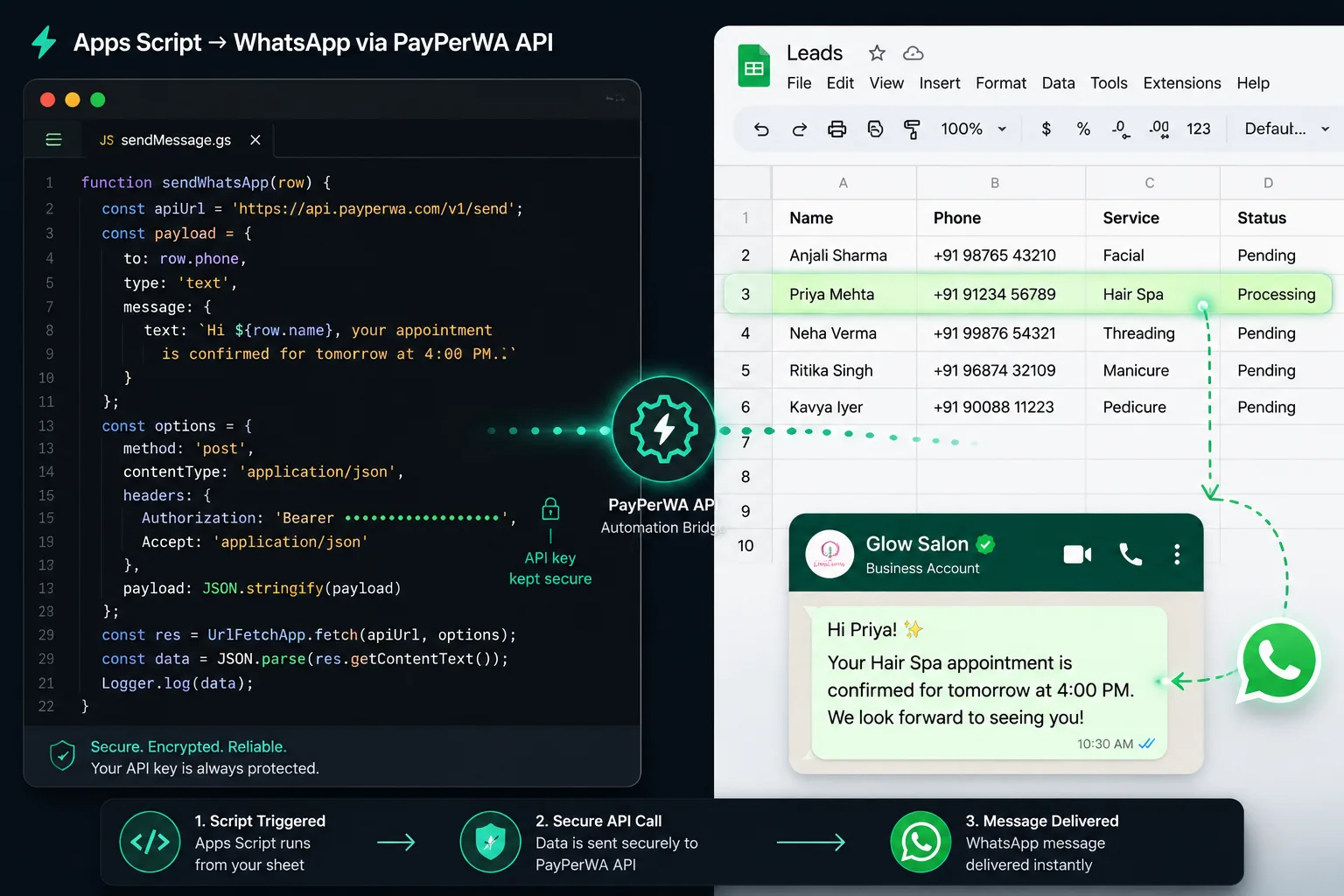Select column B header

pos(995,183)
